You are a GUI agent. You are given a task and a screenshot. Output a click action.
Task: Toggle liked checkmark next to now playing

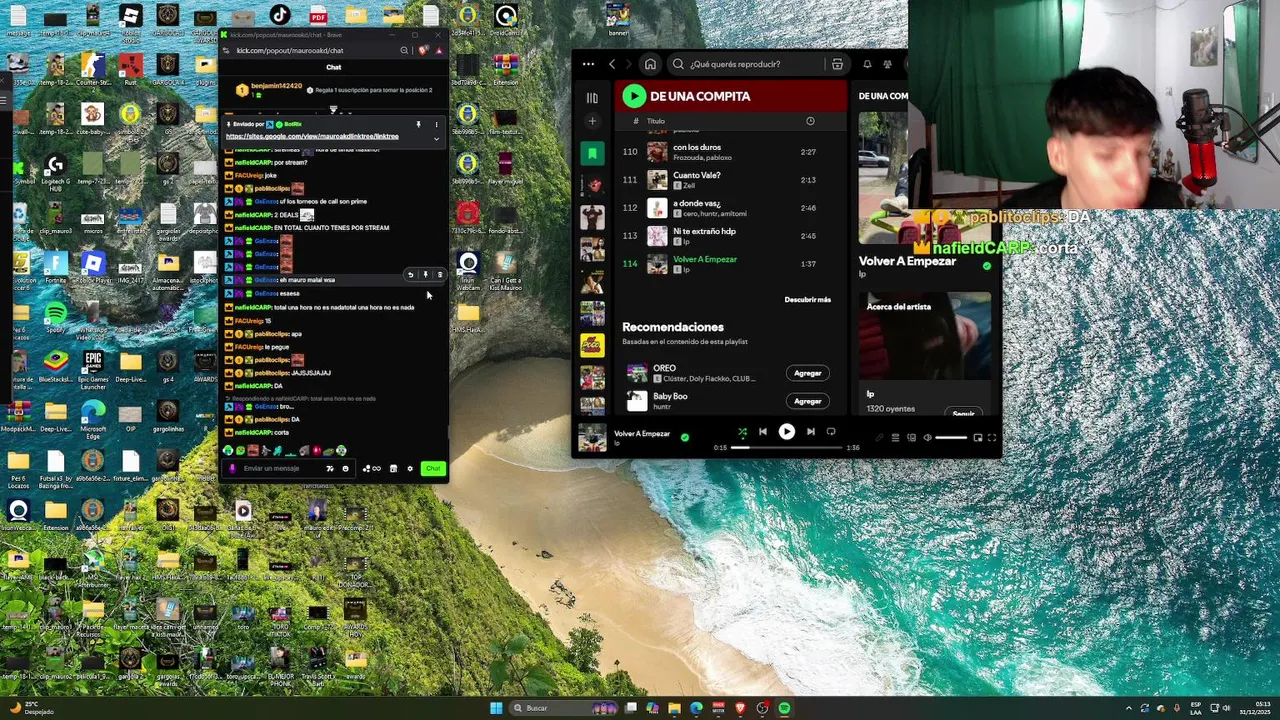tap(684, 437)
